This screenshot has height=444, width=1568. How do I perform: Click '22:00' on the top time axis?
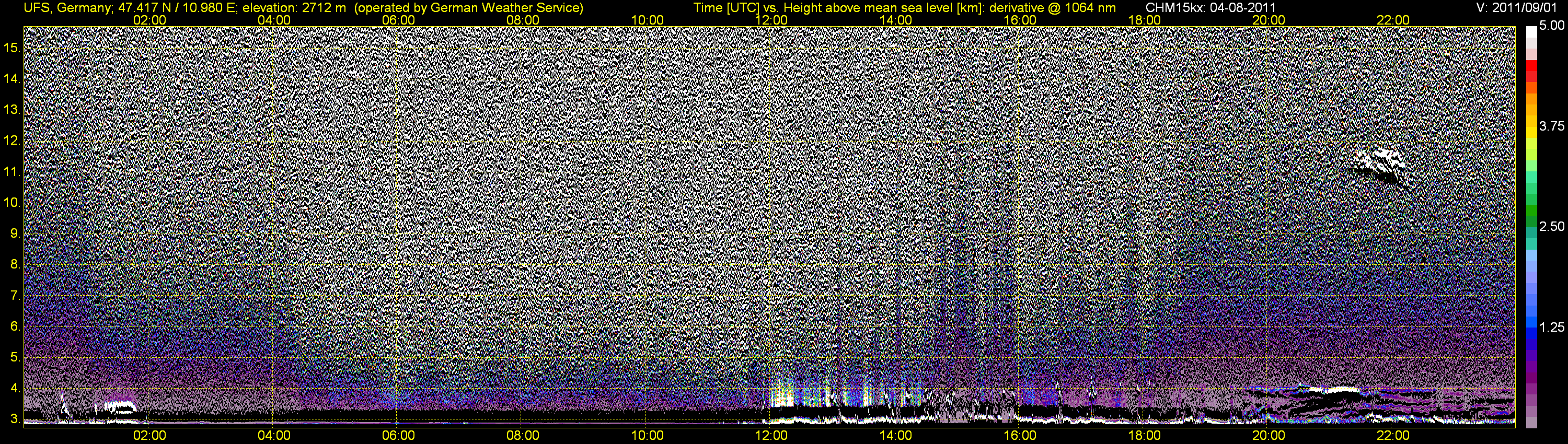tap(1393, 20)
